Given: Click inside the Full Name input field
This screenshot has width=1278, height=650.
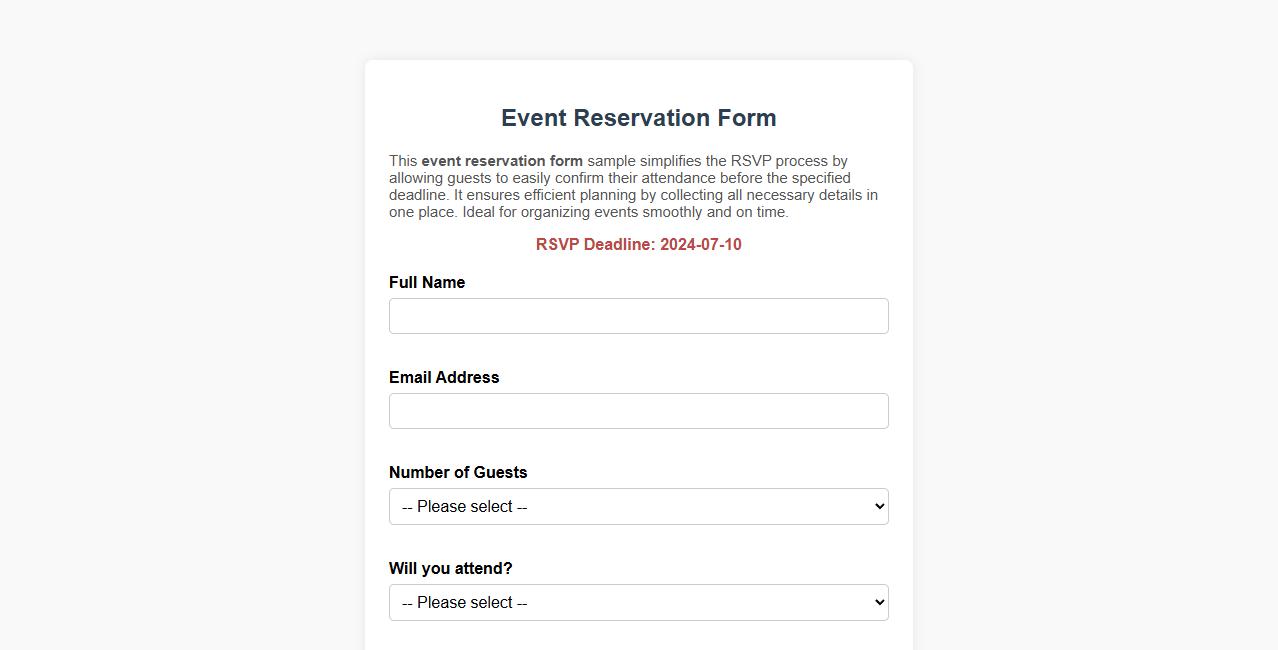Looking at the screenshot, I should (638, 316).
